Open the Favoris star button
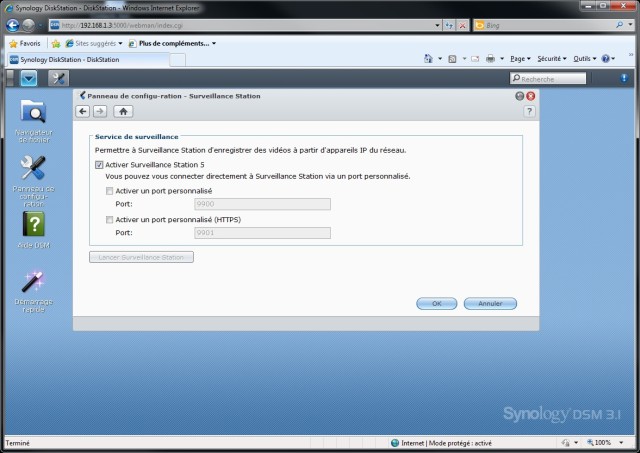 [x=25, y=43]
